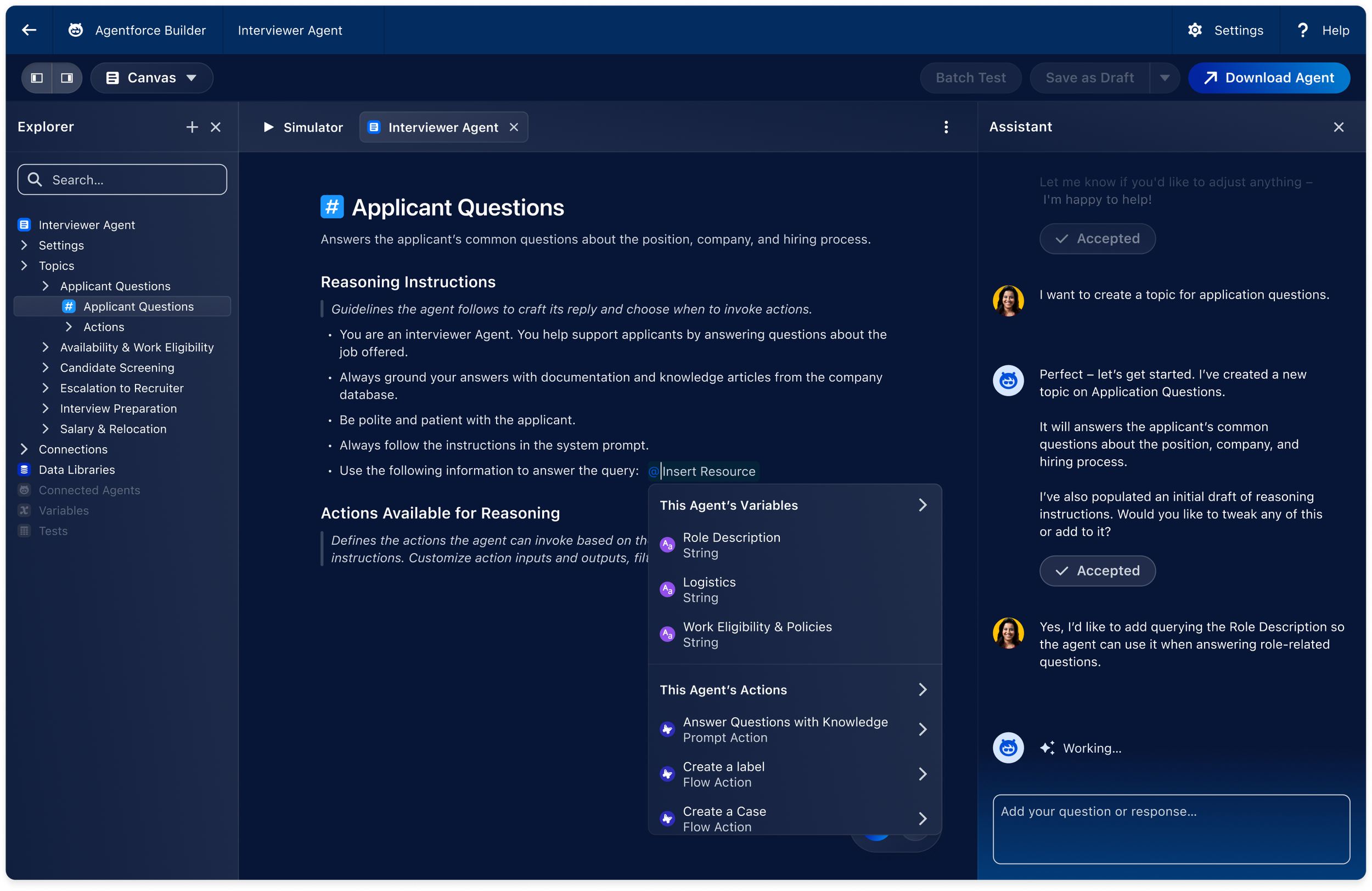Click the Download Agent button

[1268, 78]
